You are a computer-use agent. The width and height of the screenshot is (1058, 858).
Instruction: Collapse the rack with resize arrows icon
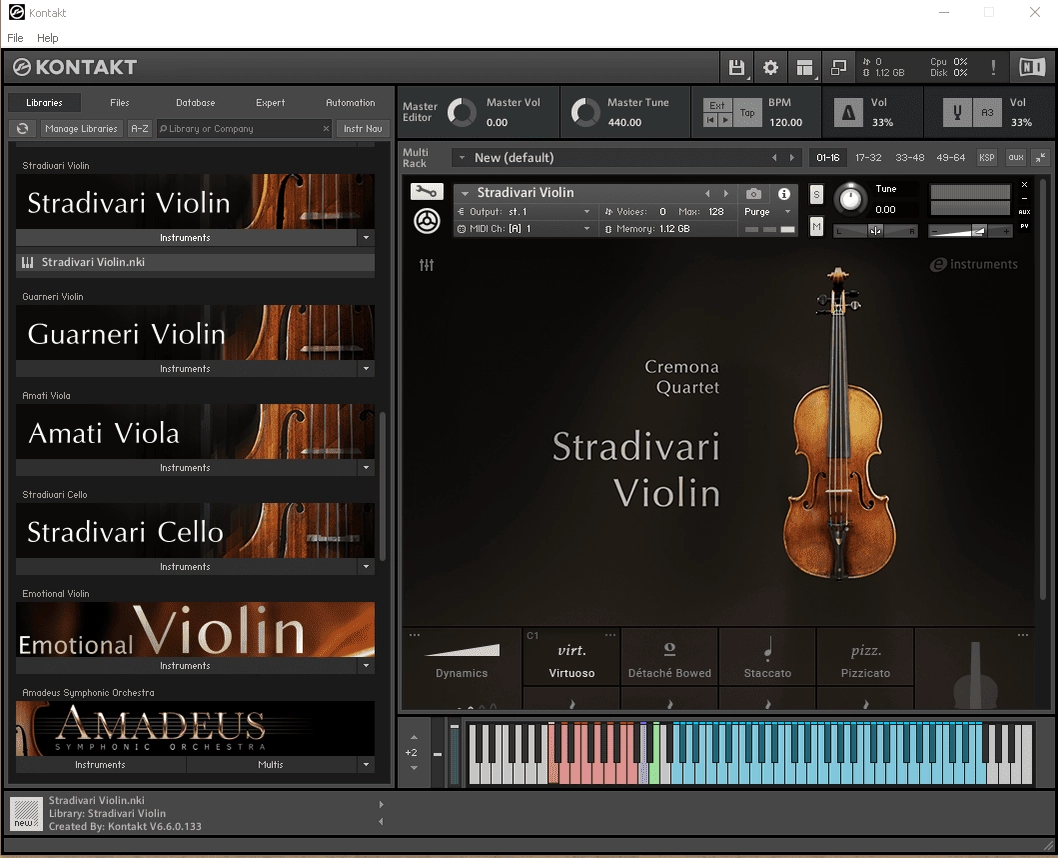[x=1040, y=157]
